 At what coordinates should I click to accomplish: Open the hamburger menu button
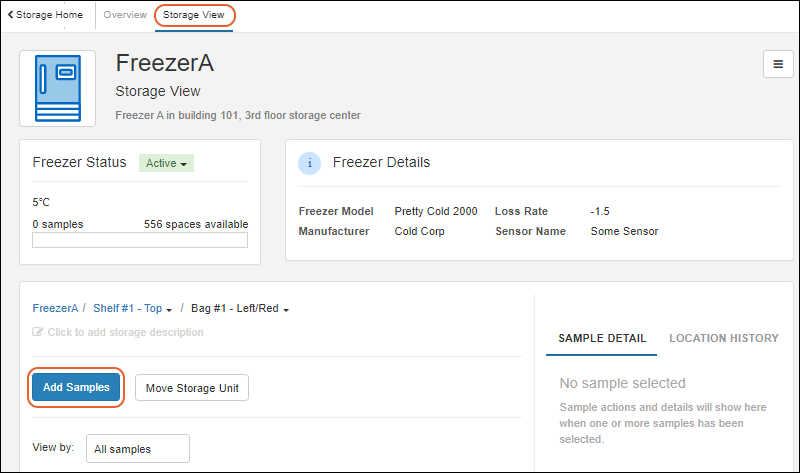778,63
